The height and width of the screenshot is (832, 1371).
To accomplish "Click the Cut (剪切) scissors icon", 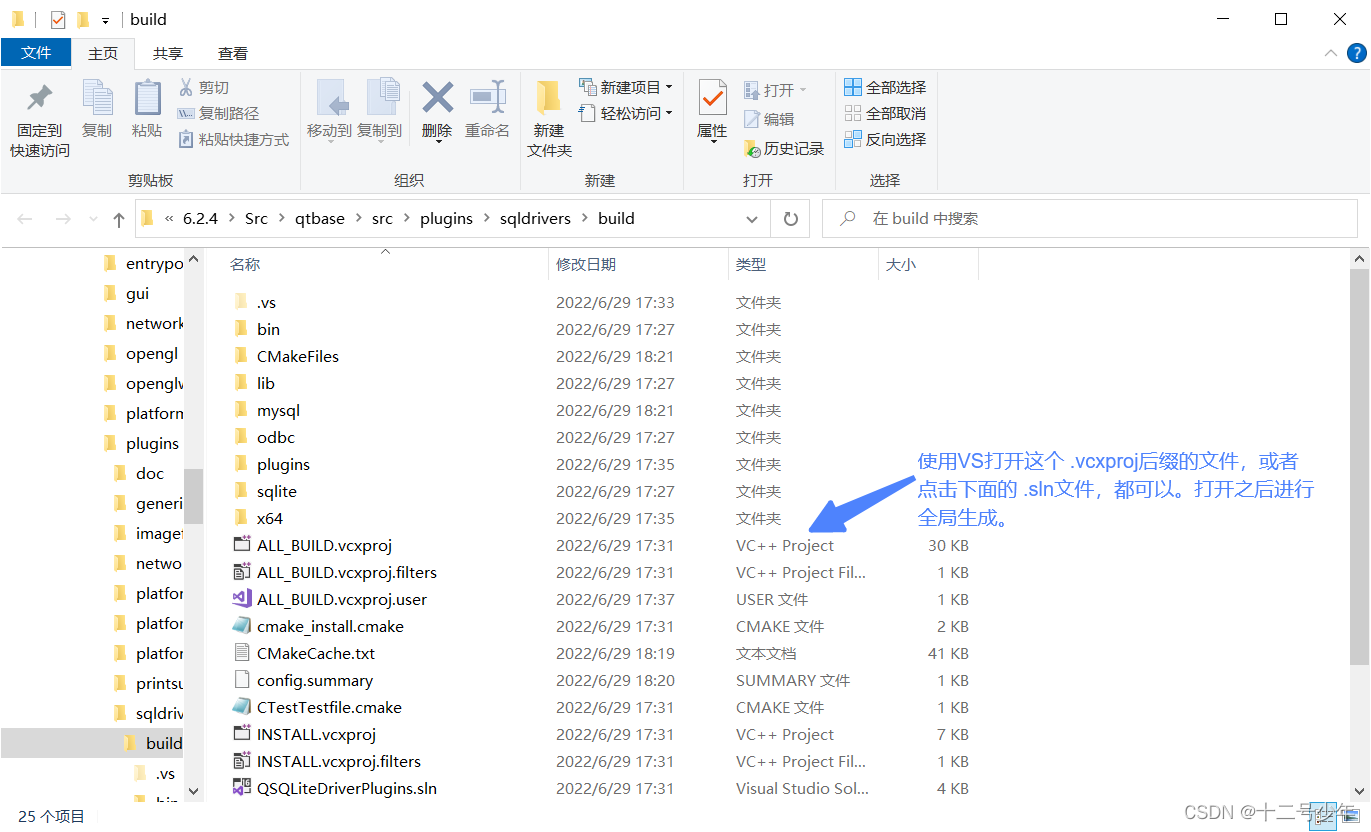I will click(185, 87).
